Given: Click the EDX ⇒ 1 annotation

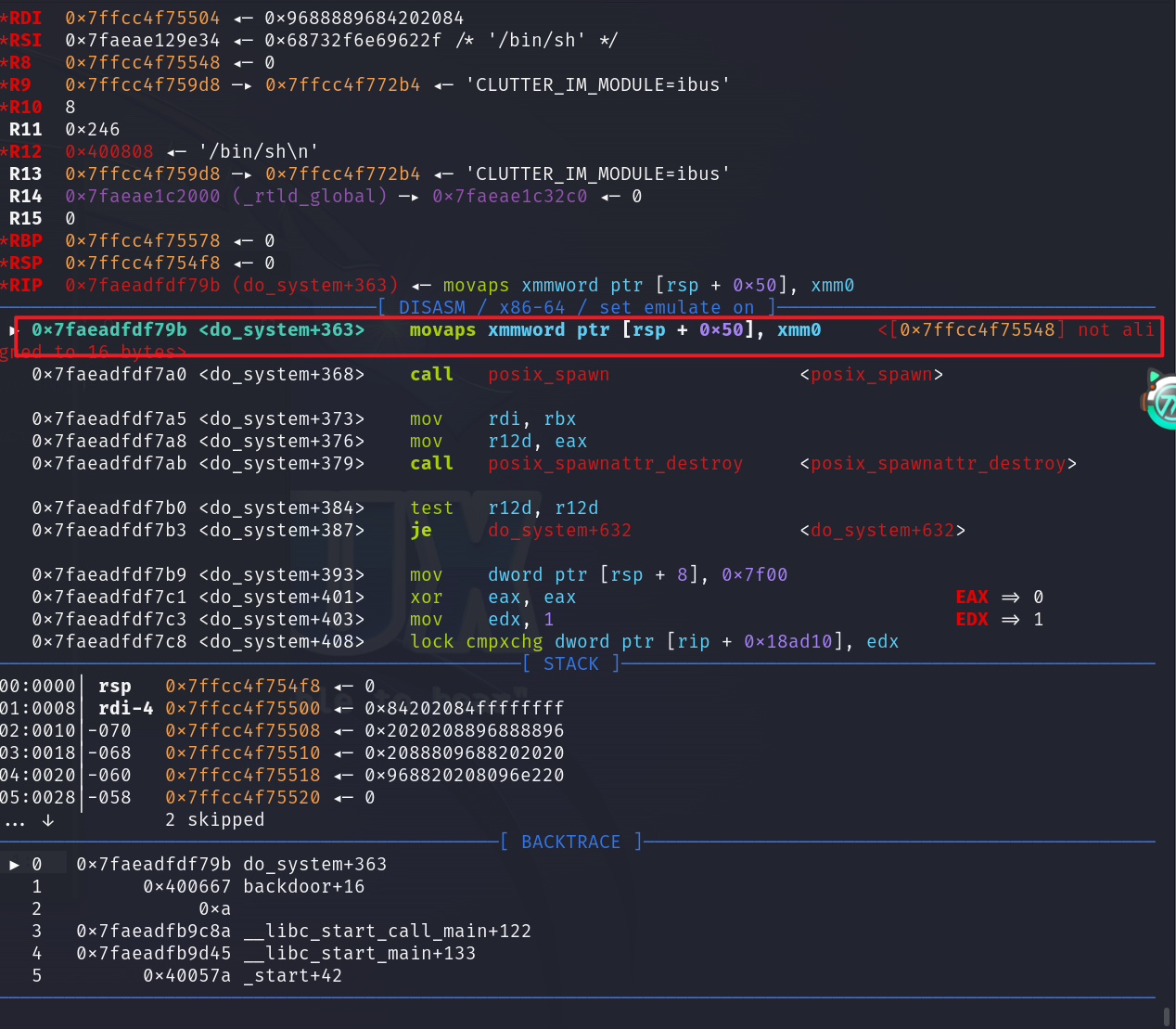Looking at the screenshot, I should (1000, 619).
